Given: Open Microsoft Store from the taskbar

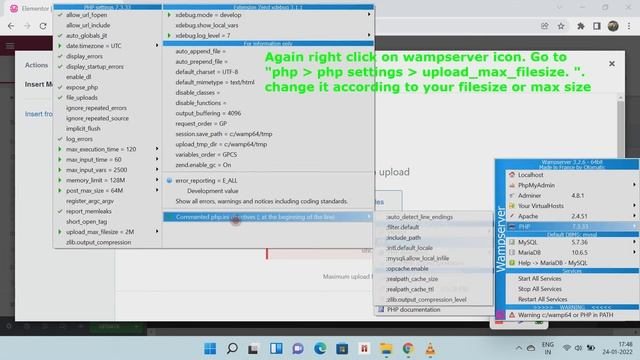Looking at the screenshot, I should point(342,349).
